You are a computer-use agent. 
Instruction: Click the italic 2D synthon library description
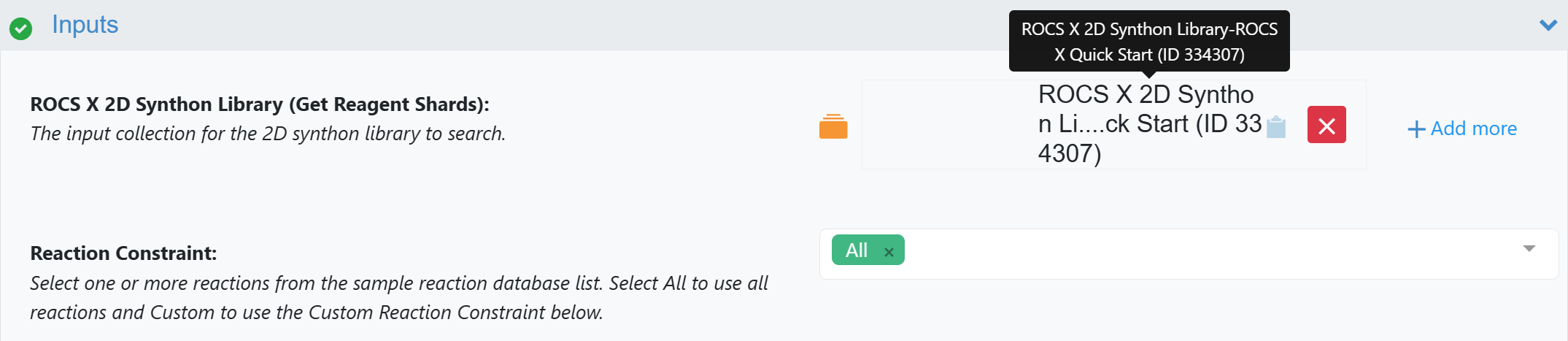(268, 134)
